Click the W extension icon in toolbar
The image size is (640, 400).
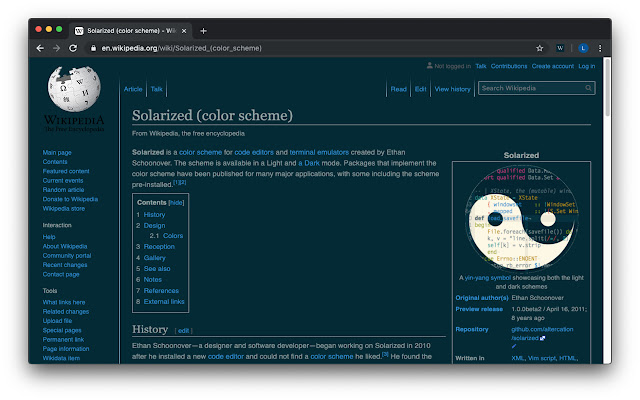(x=560, y=48)
